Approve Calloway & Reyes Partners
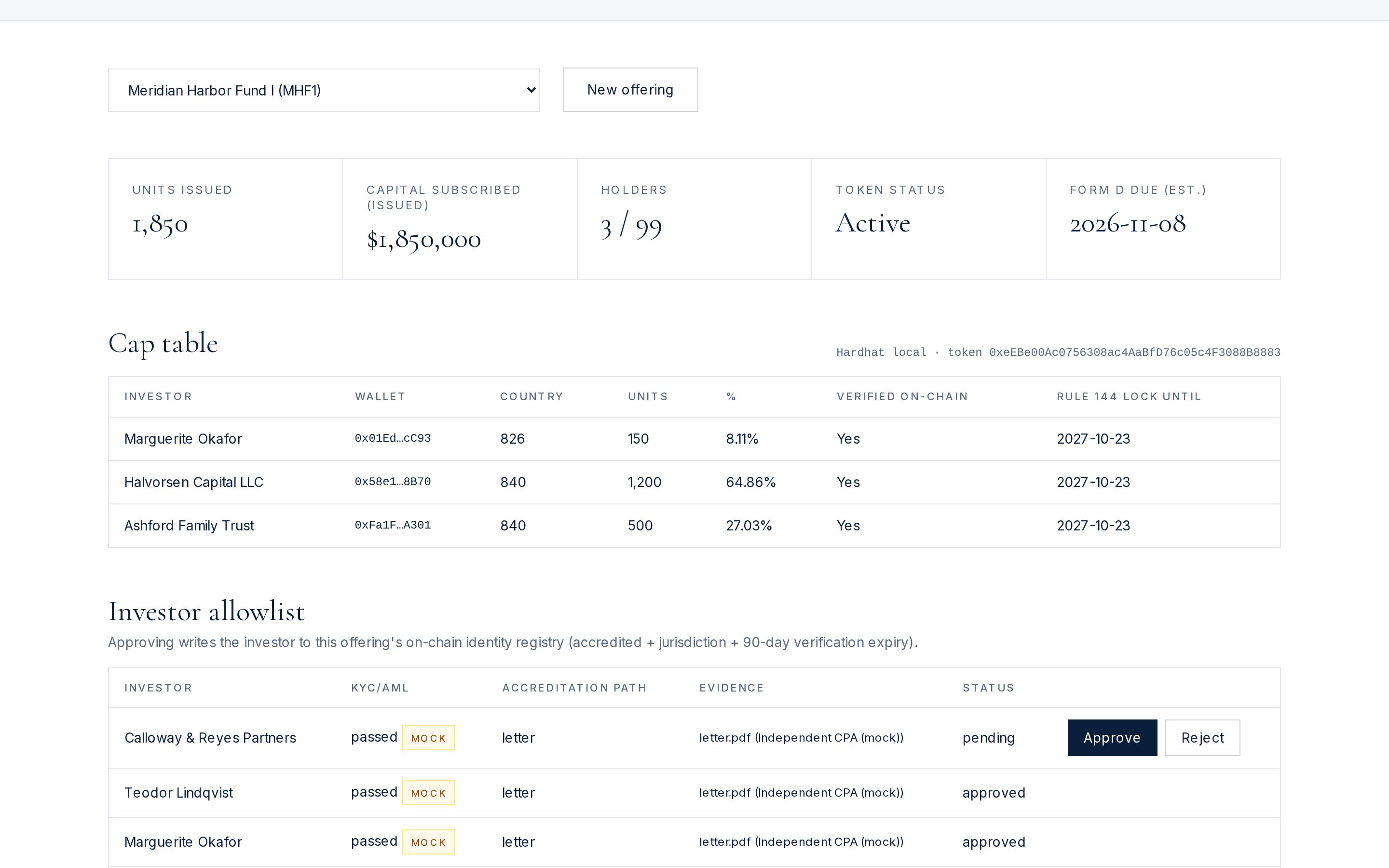Viewport: 1389px width, 868px height. (1112, 738)
